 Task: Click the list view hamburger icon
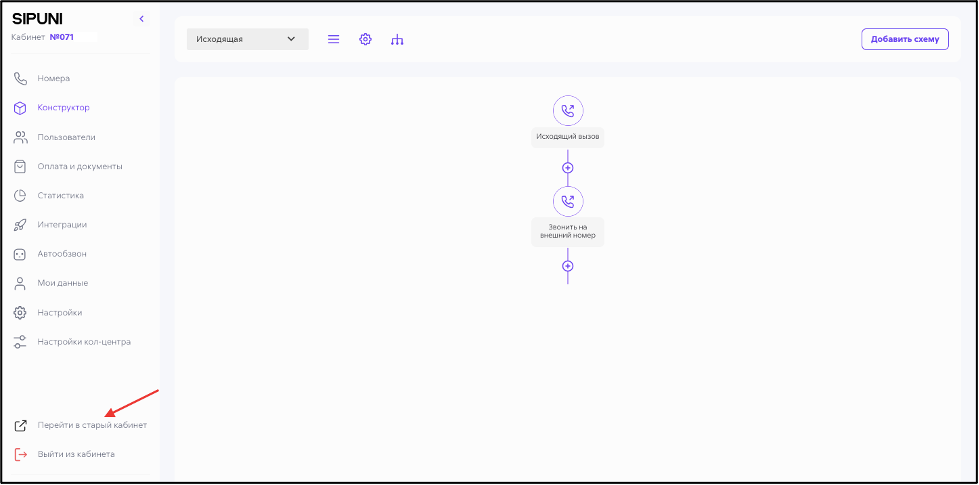click(333, 39)
